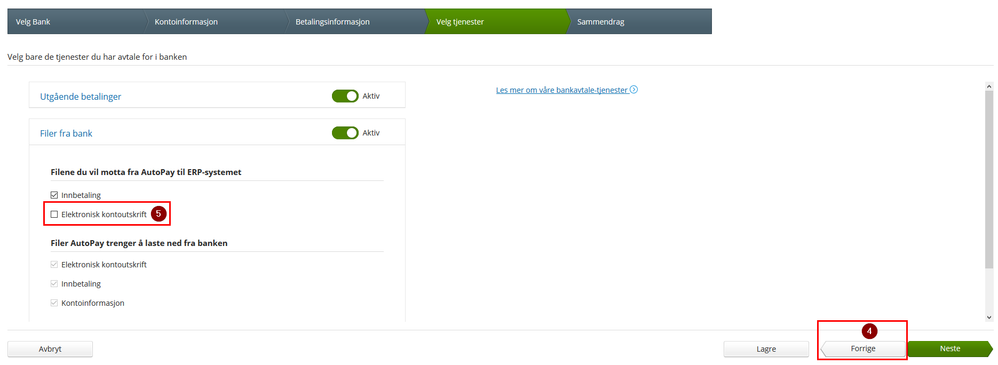The height and width of the screenshot is (365, 998).
Task: Open Les mer om våre bankavtale-tjenester link
Action: tap(562, 90)
